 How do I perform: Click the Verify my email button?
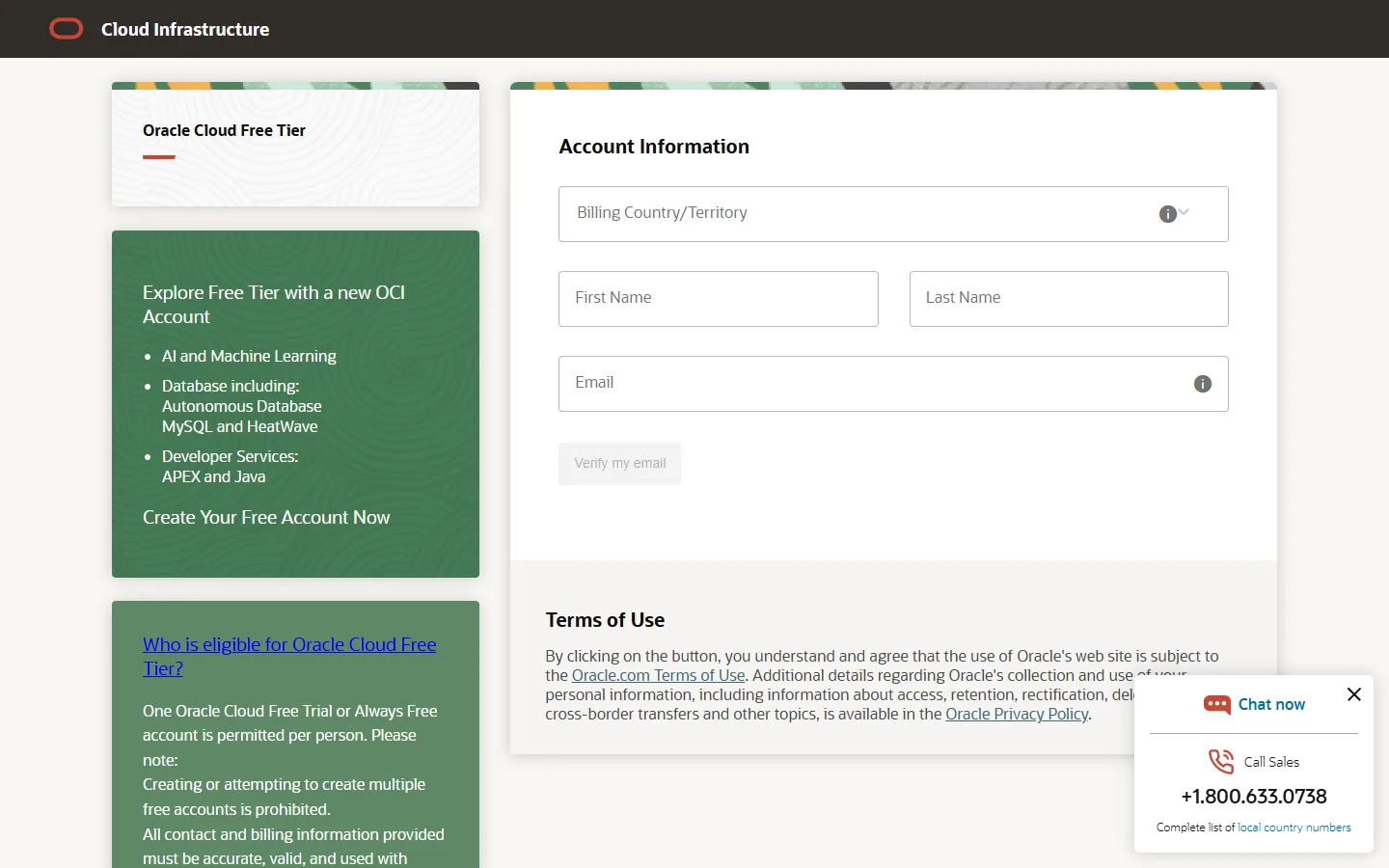click(620, 464)
